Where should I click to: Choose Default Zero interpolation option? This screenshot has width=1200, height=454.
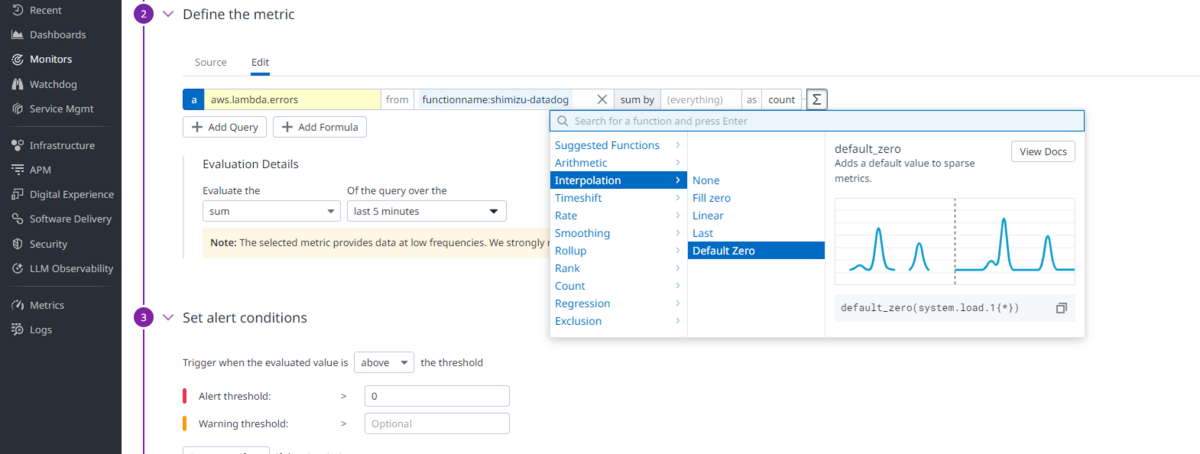click(755, 251)
